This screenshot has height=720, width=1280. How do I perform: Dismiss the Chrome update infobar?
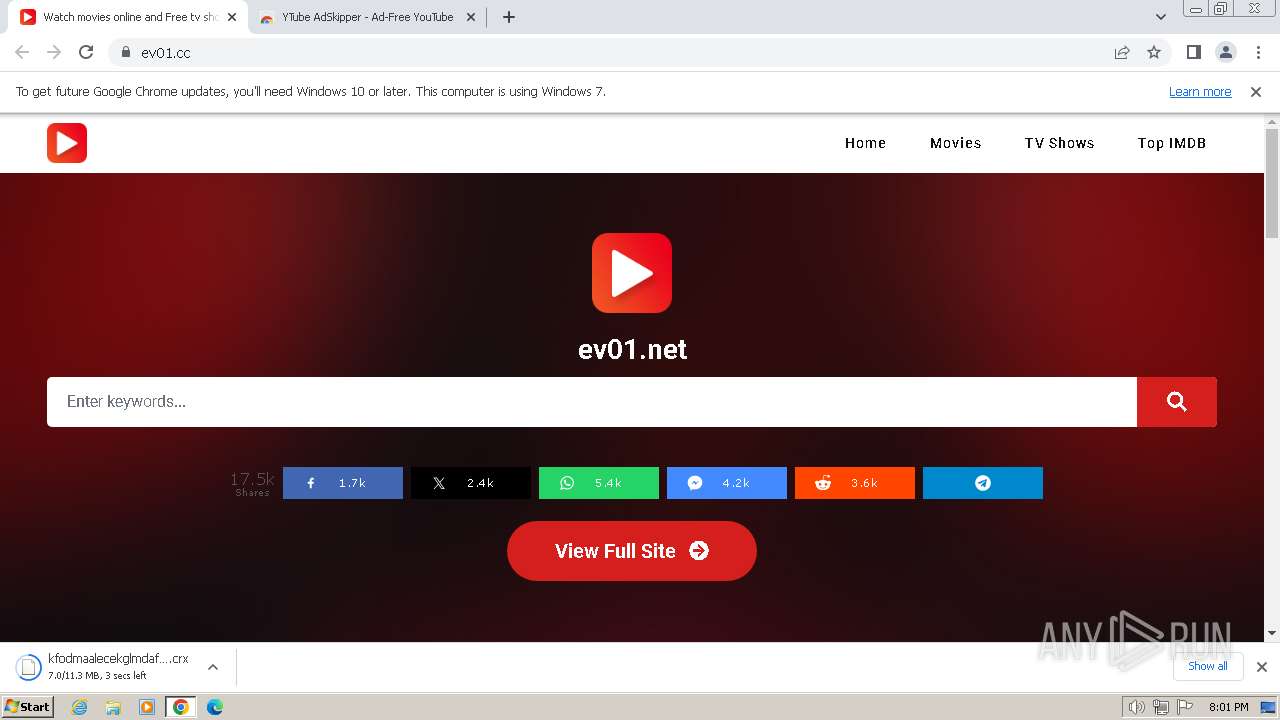pyautogui.click(x=1256, y=91)
